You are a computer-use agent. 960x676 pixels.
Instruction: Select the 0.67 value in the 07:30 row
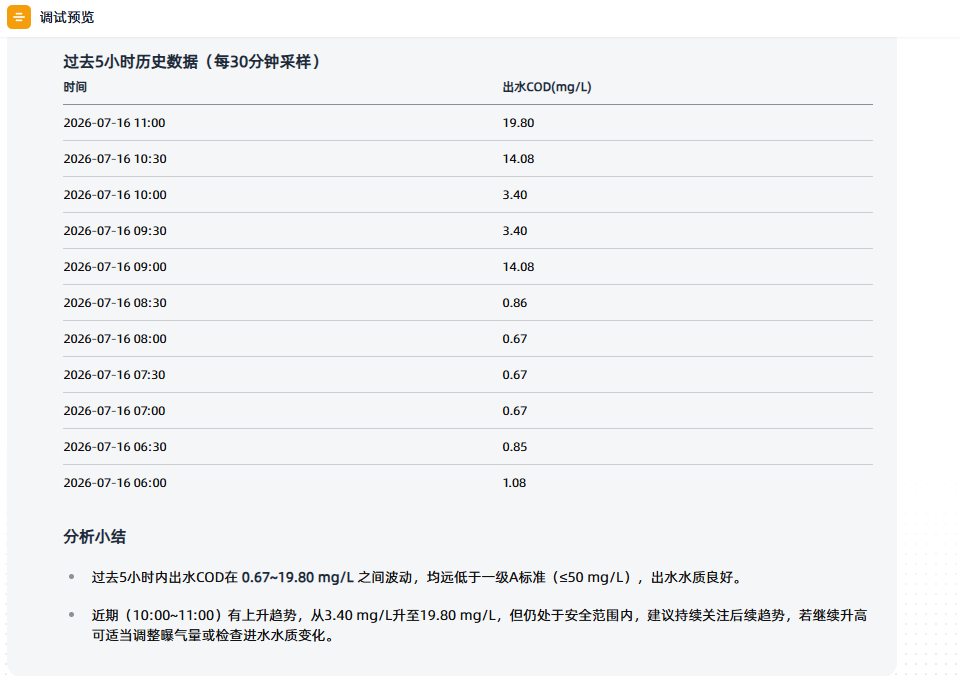click(x=514, y=375)
